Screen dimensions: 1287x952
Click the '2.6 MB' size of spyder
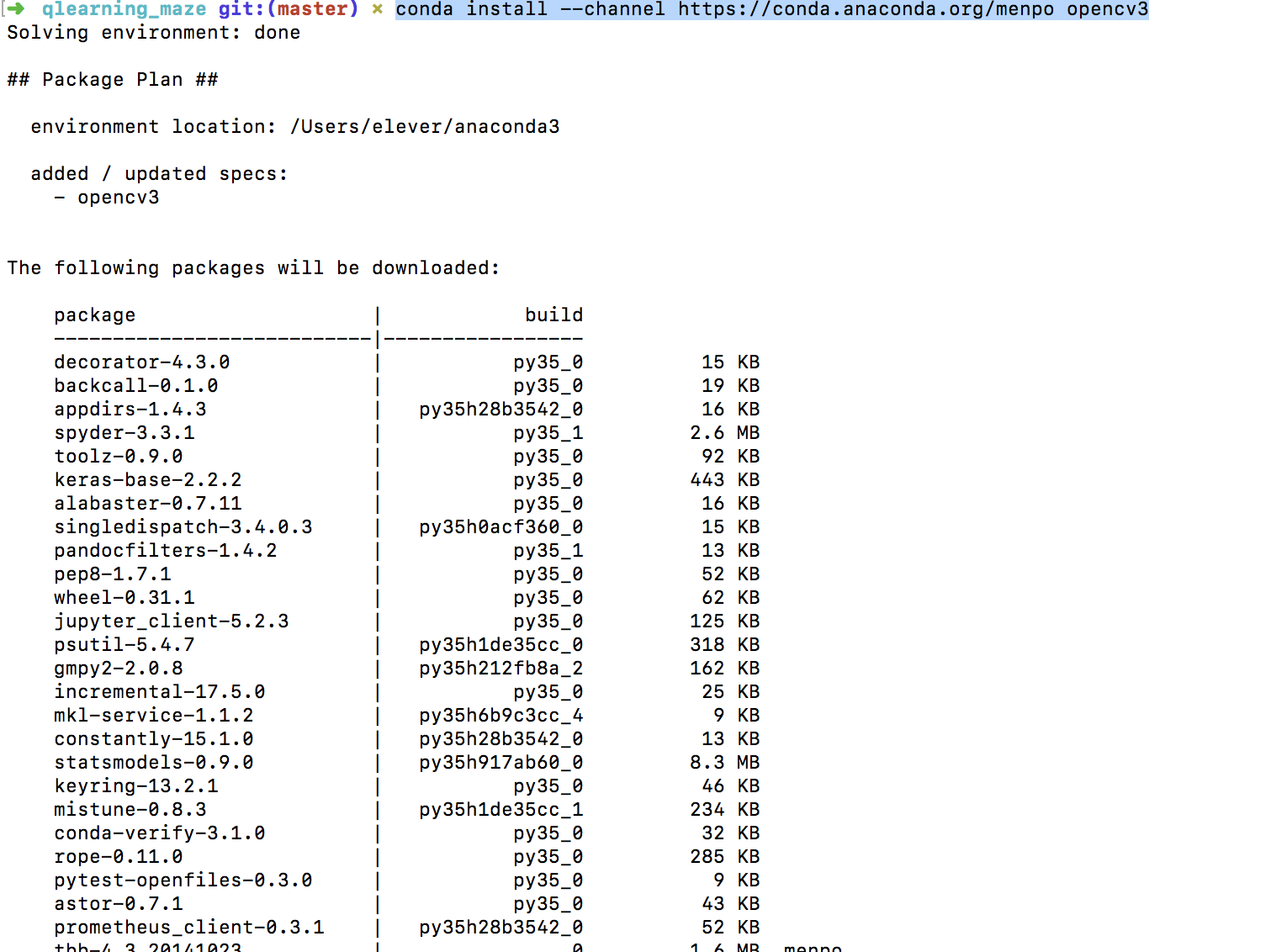point(725,433)
